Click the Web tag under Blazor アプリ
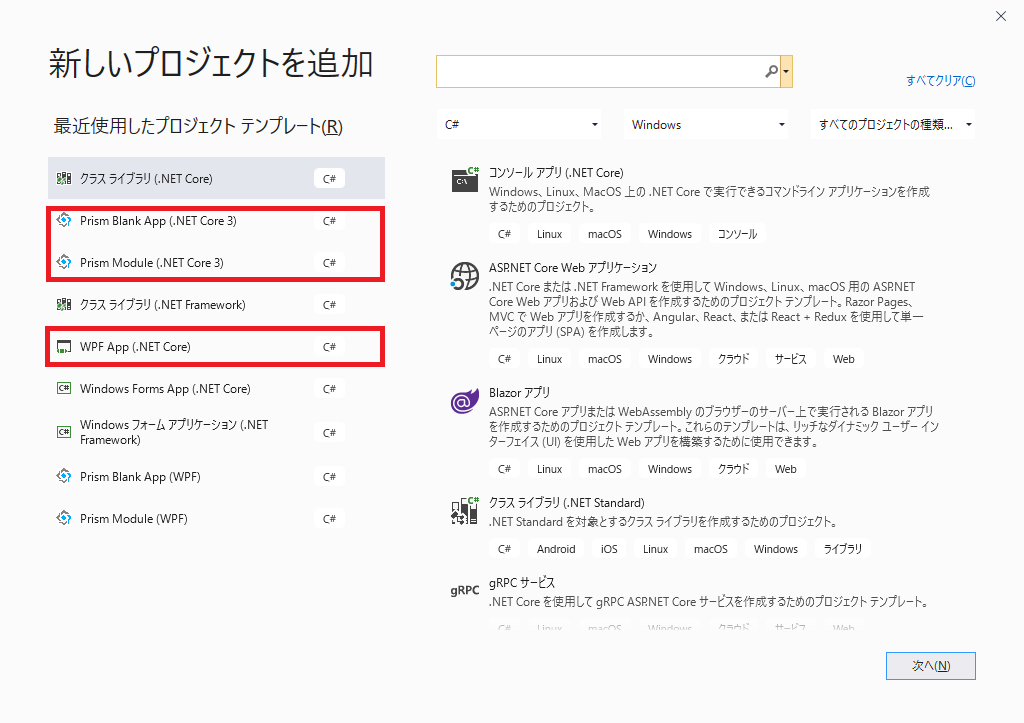Image resolution: width=1024 pixels, height=723 pixels. coord(786,469)
